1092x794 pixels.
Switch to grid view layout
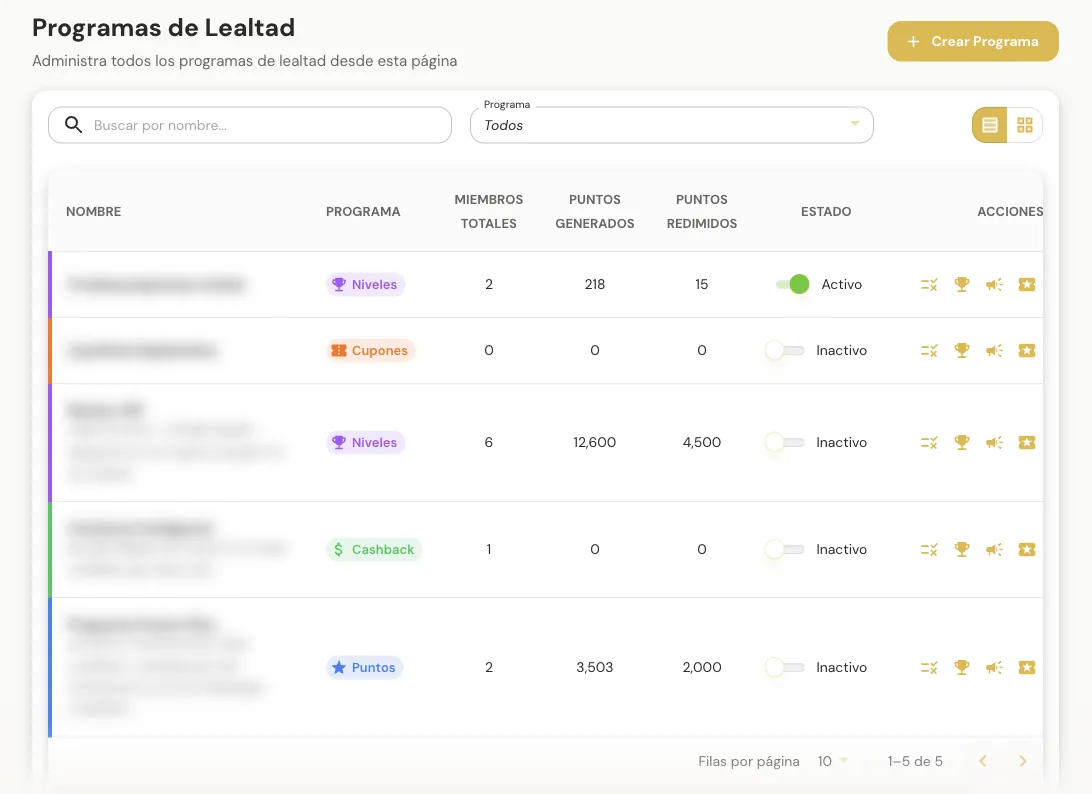coord(1024,125)
